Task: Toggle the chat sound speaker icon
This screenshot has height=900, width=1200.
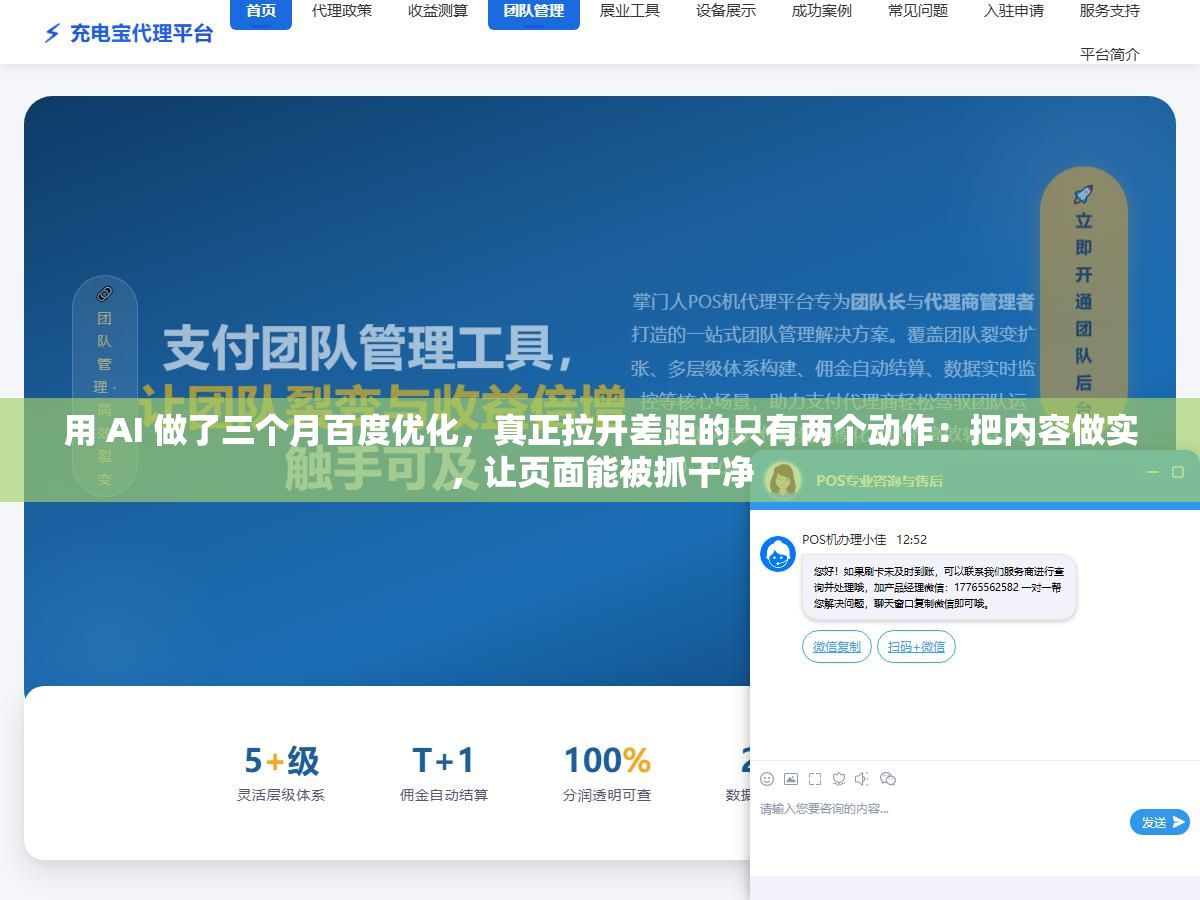Action: 863,779
